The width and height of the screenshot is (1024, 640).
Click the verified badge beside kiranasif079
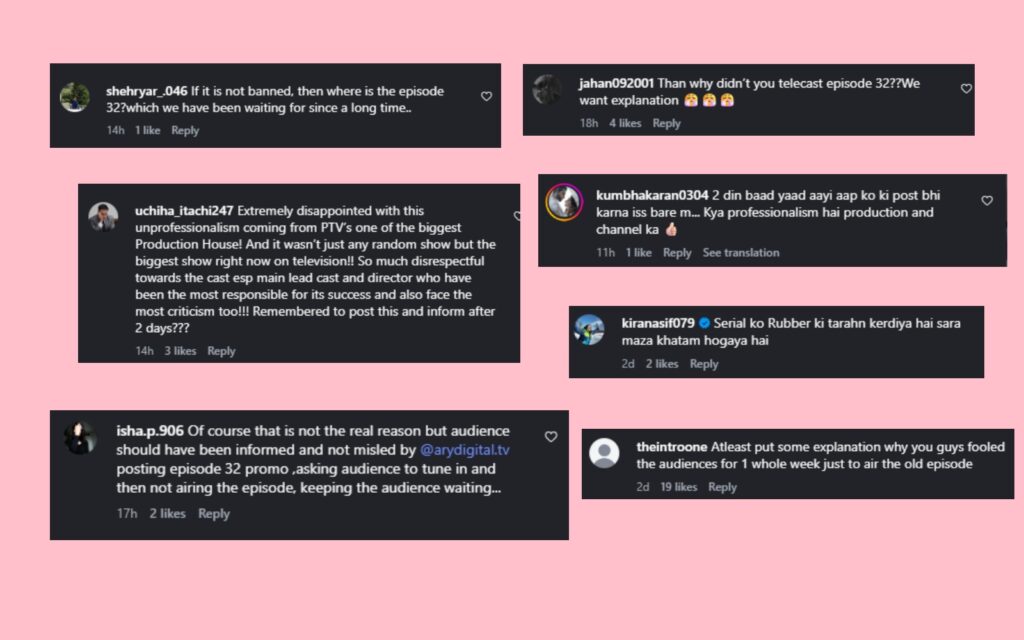coord(705,323)
